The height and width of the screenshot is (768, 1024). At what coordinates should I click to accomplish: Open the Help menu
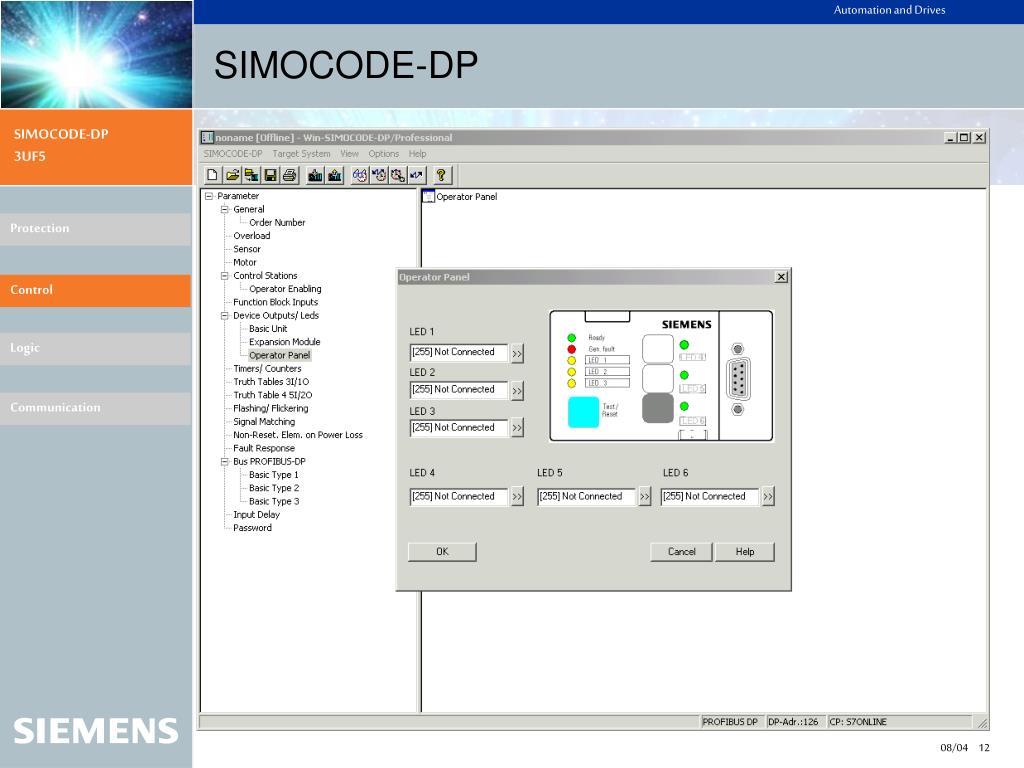(417, 153)
